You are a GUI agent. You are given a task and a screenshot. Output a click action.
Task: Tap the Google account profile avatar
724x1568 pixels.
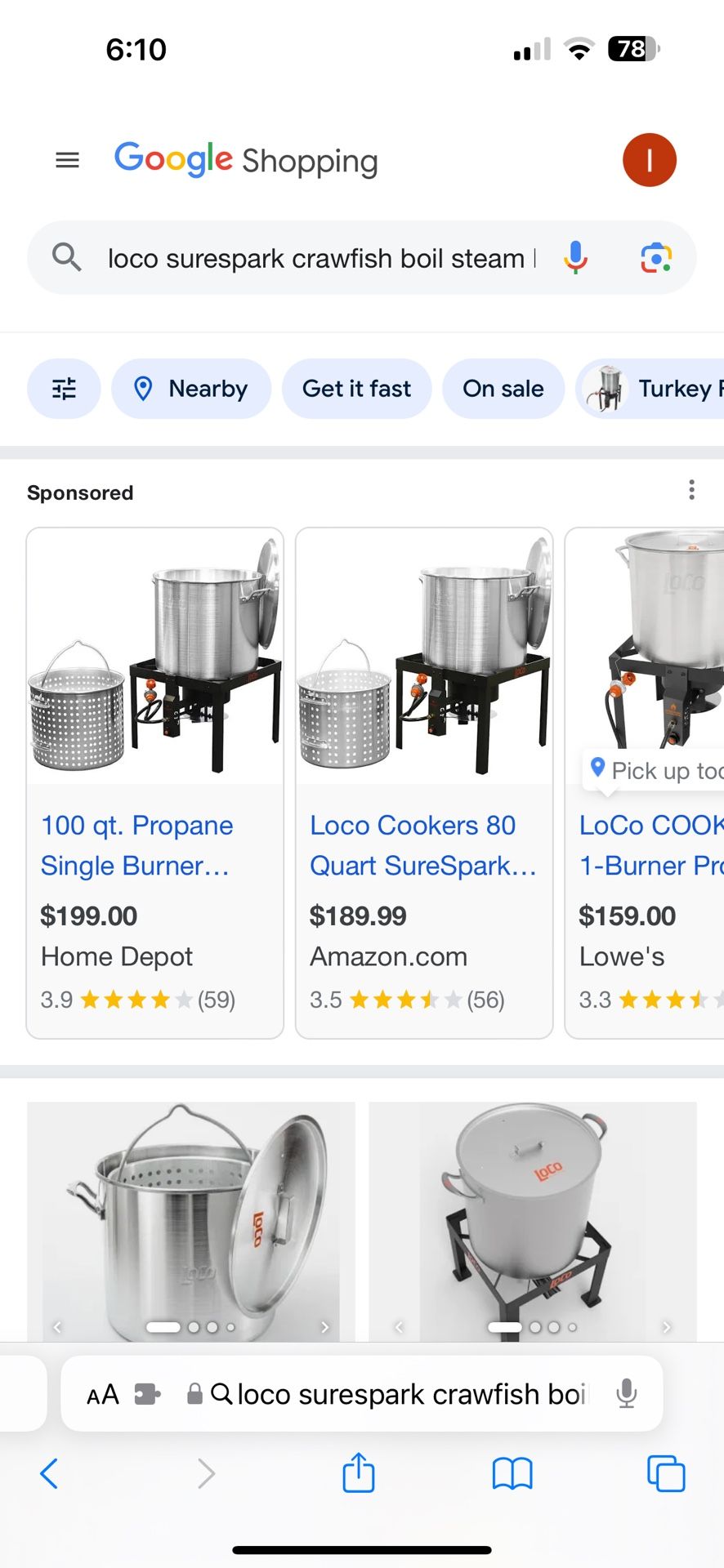[x=649, y=160]
